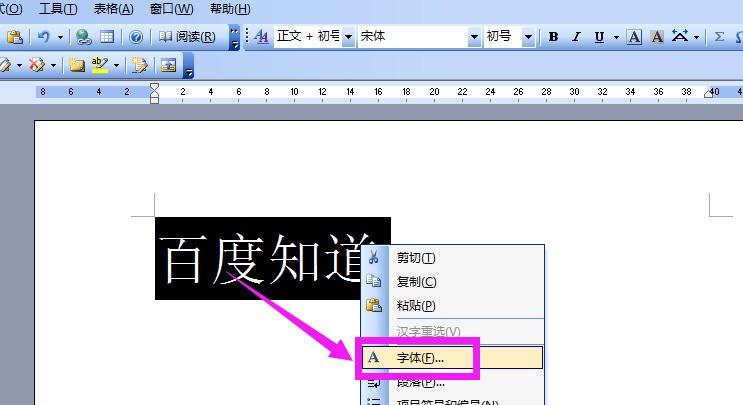Click the Undo arrow icon
The height and width of the screenshot is (405, 743).
point(43,37)
